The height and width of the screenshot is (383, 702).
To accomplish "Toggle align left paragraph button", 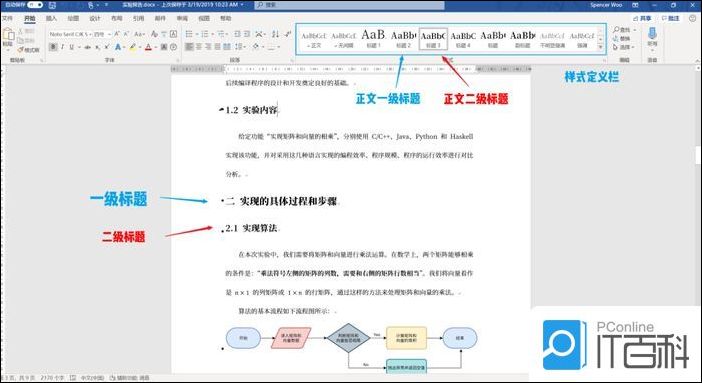I will pyautogui.click(x=188, y=47).
